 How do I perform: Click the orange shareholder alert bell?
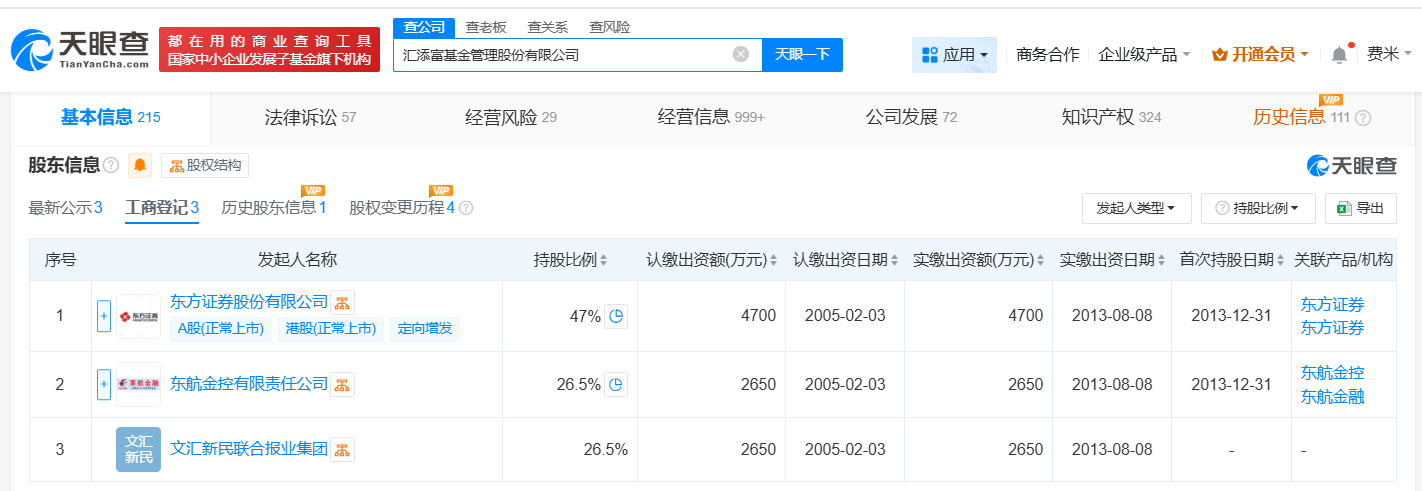coord(140,166)
